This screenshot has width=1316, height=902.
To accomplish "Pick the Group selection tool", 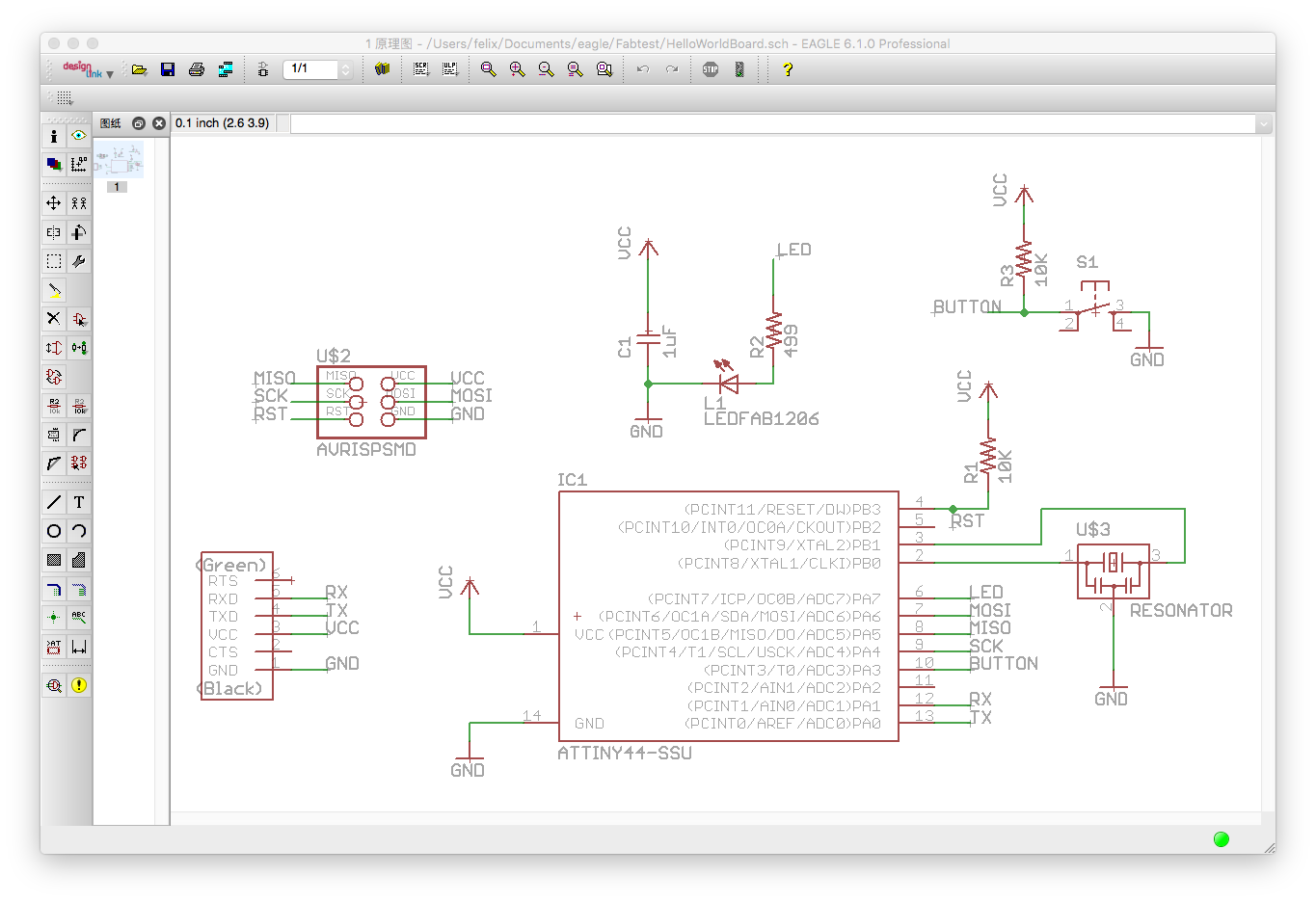I will click(54, 261).
